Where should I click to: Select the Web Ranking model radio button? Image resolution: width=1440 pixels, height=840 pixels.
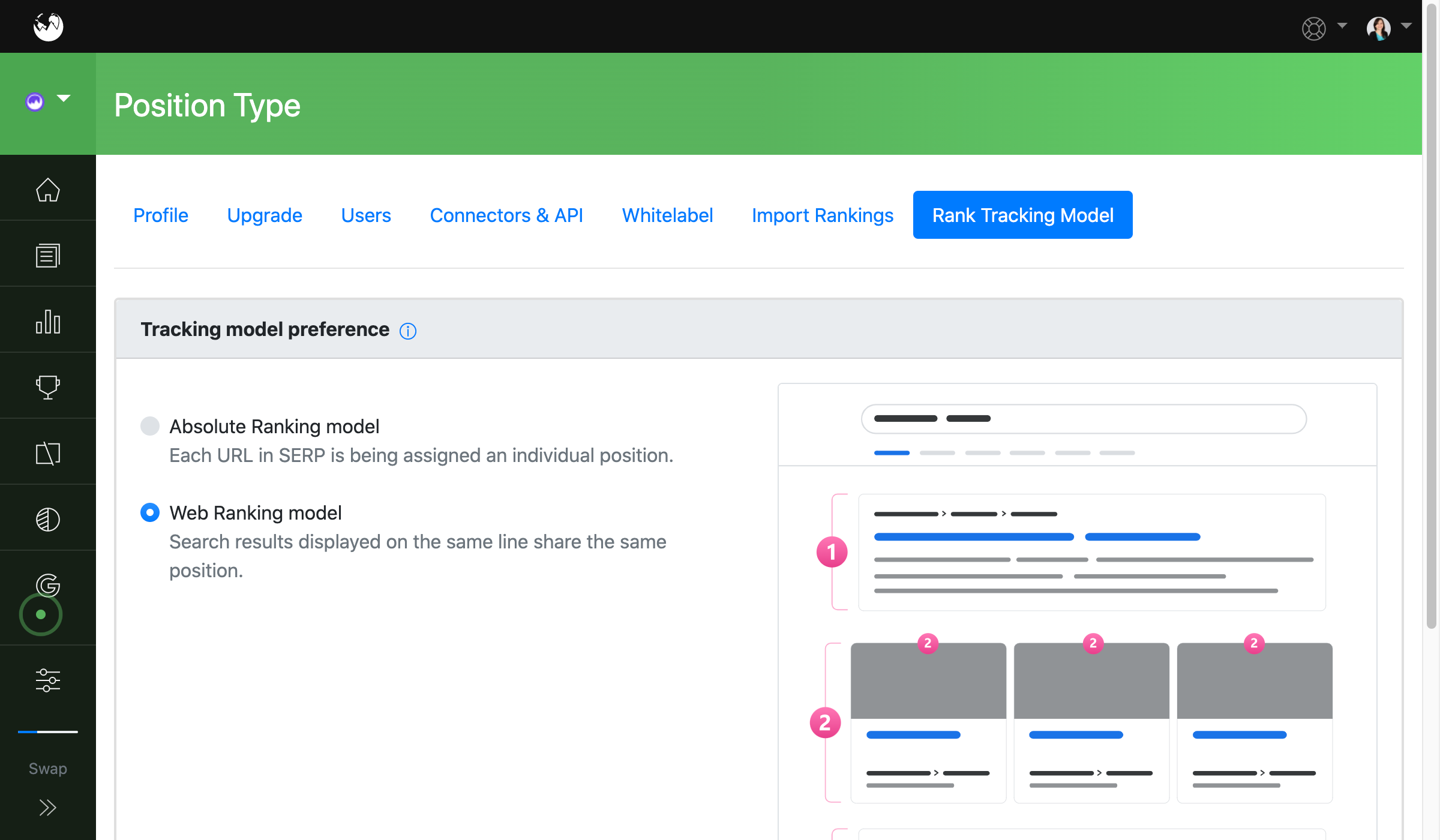point(150,512)
